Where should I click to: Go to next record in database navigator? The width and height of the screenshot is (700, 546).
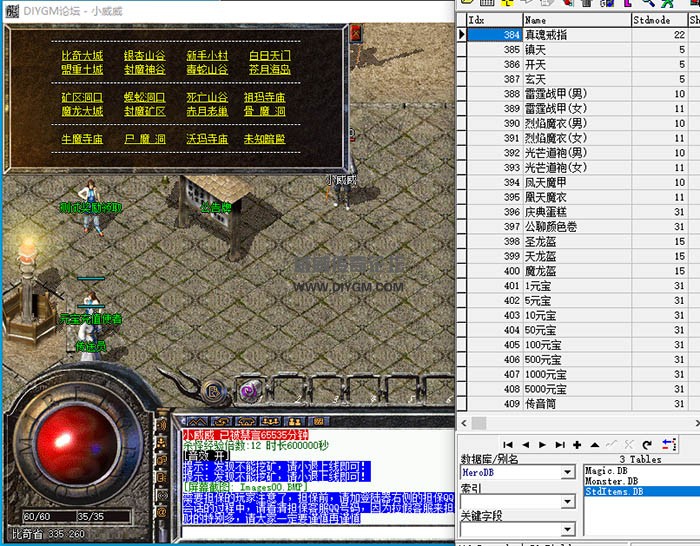click(542, 445)
